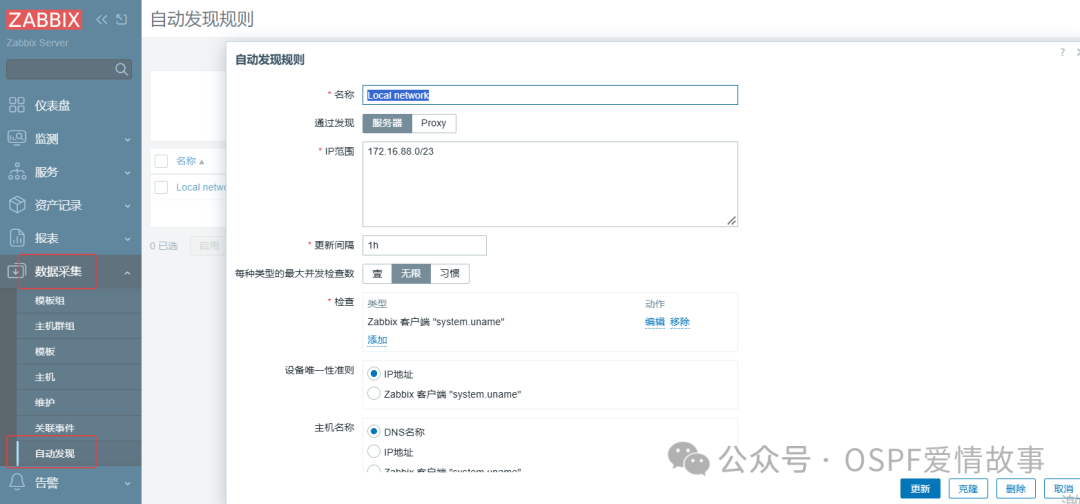Image resolution: width=1080 pixels, height=504 pixels.
Task: Tick the select-all checkbox in table header
Action: click(161, 161)
